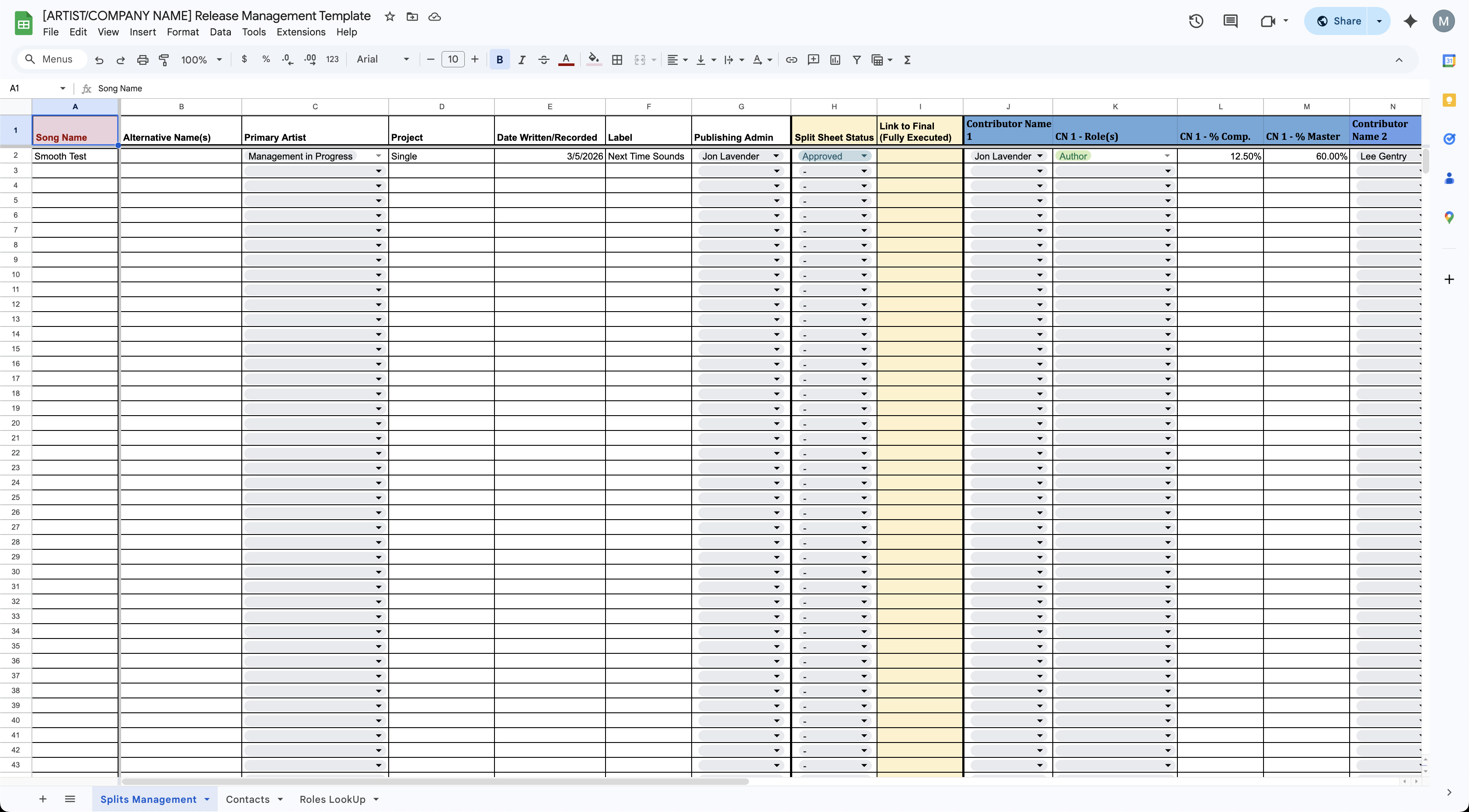Open version history clock icon

[x=1196, y=22]
